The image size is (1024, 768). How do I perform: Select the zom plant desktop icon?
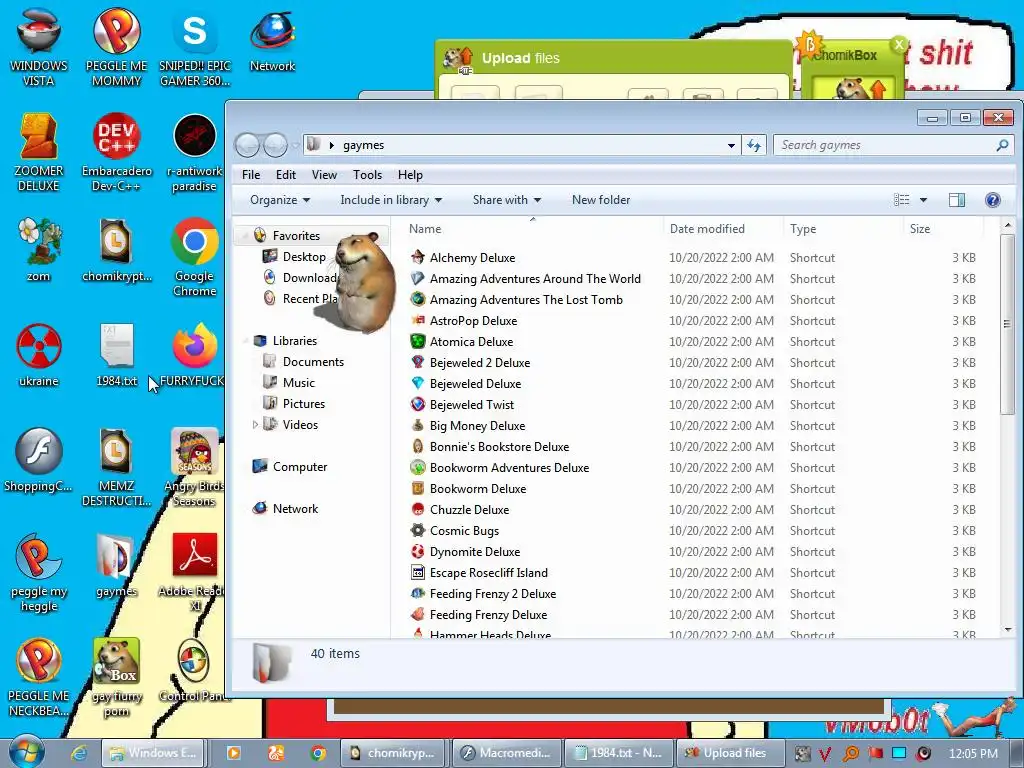39,249
